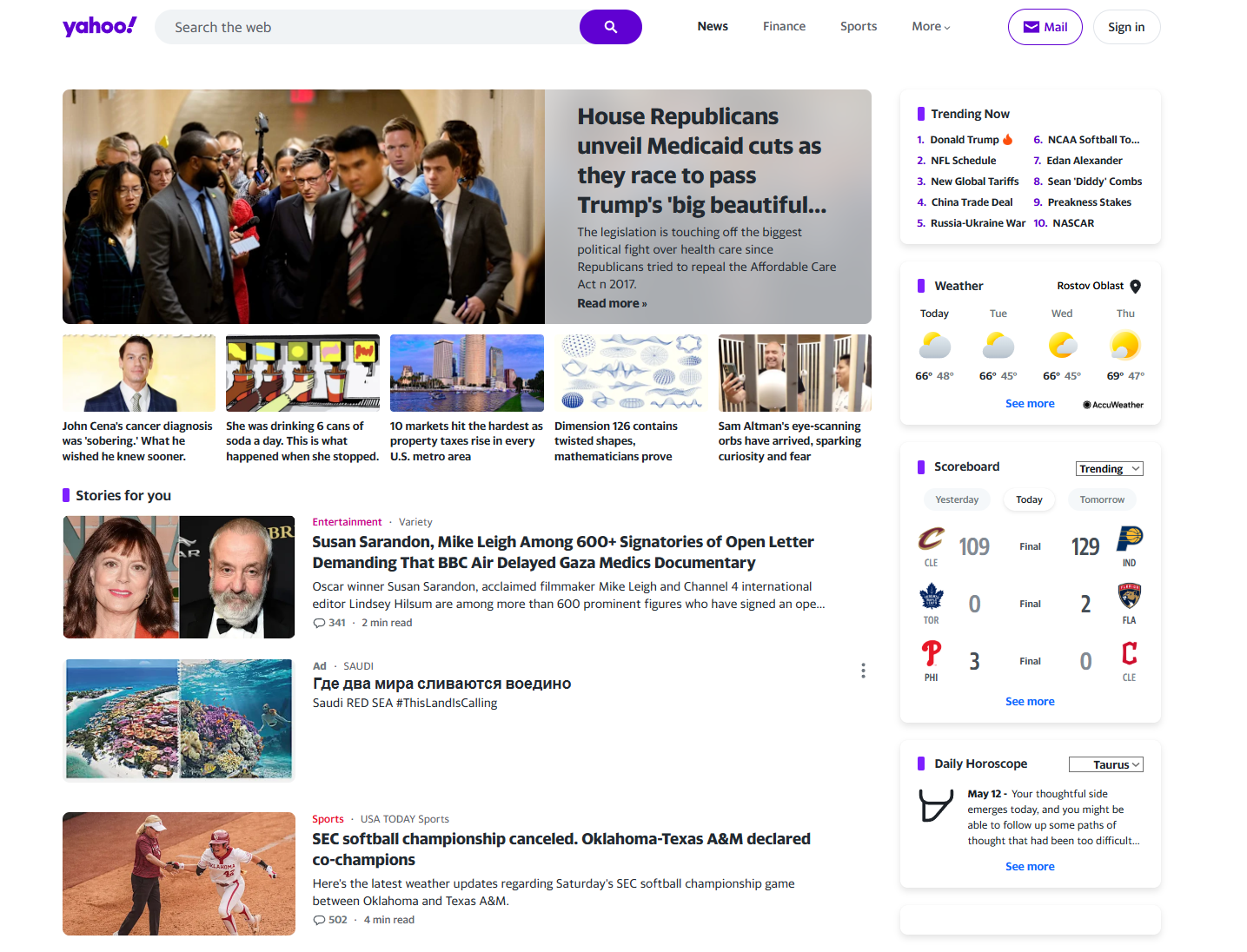Click the Yahoo logo
The width and height of the screenshot is (1247, 952).
click(99, 26)
